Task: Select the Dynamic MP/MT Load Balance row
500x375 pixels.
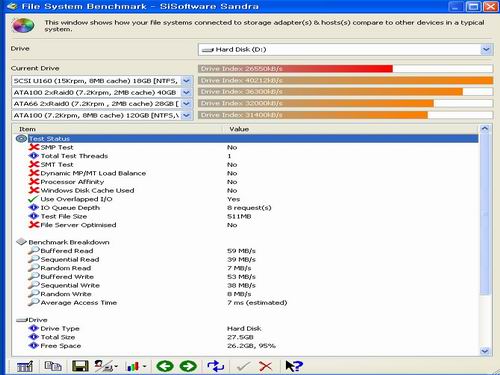Action: [247, 173]
